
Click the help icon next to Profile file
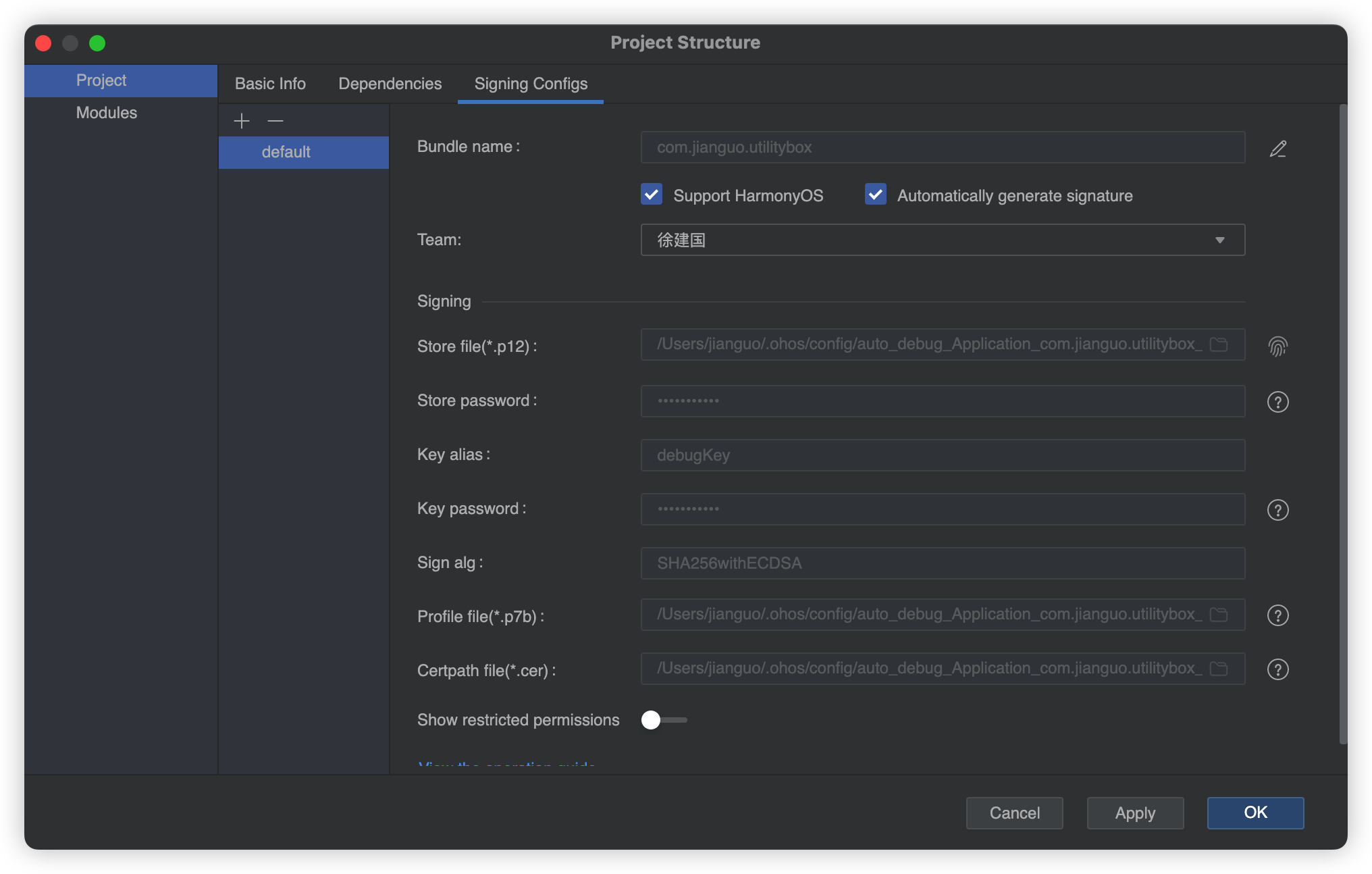pyautogui.click(x=1278, y=615)
